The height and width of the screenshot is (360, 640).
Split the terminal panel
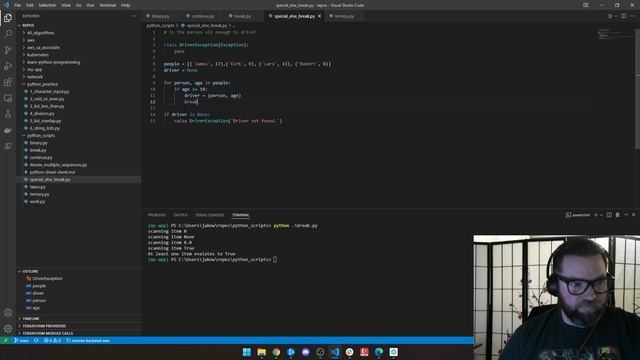click(609, 215)
